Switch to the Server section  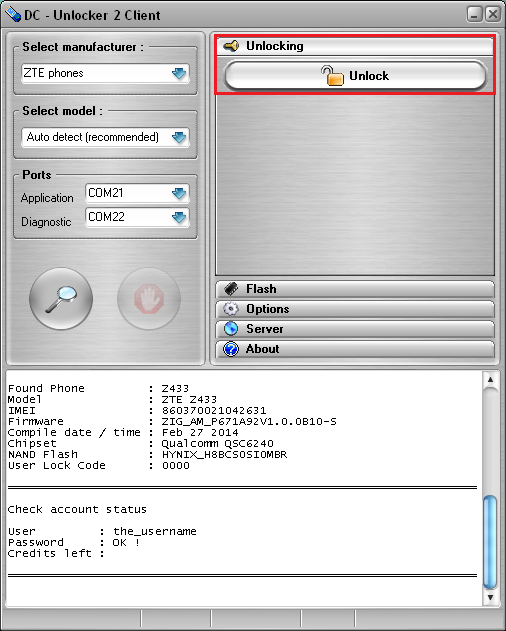pos(355,329)
